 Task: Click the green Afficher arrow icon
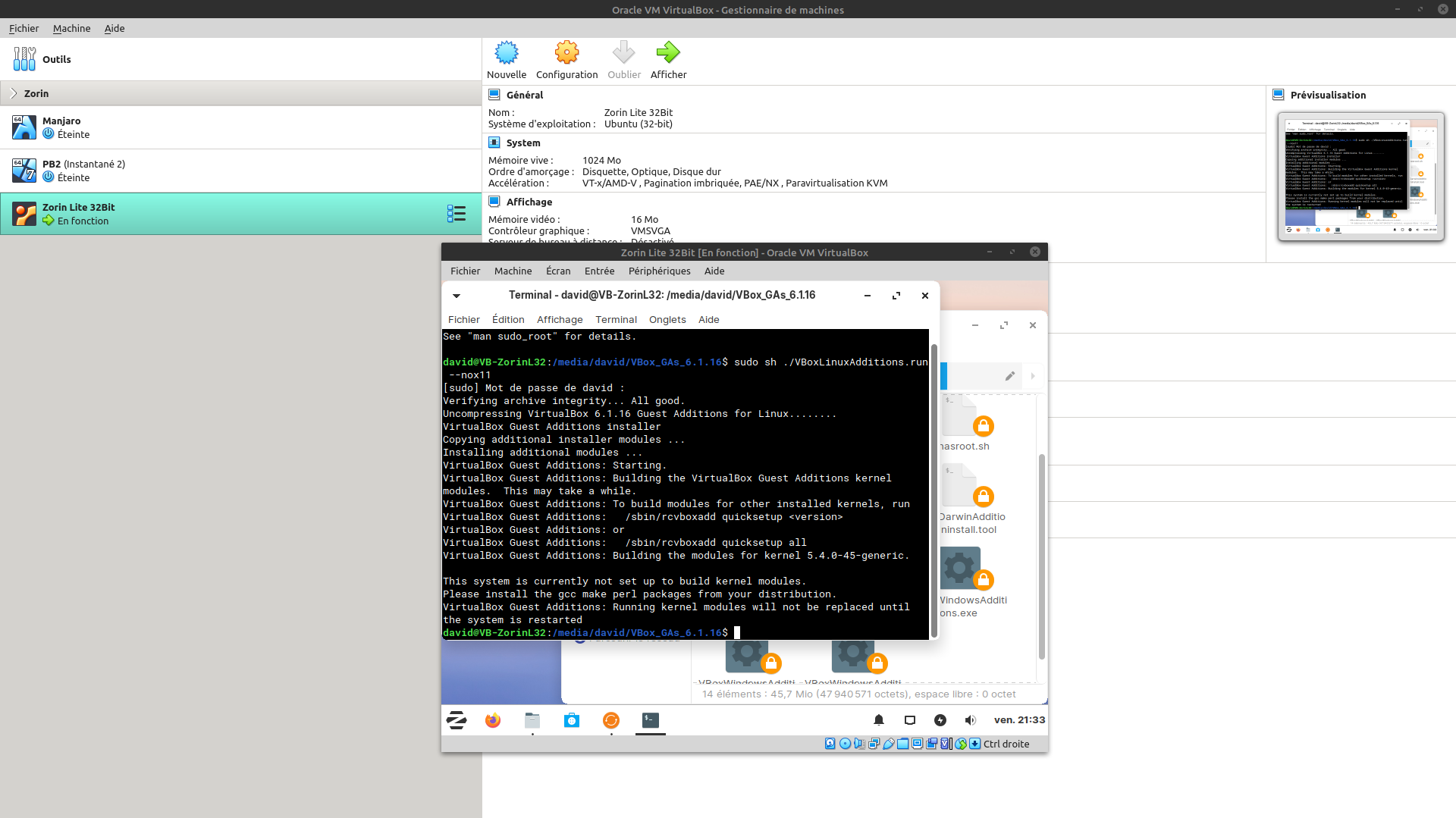pyautogui.click(x=668, y=53)
